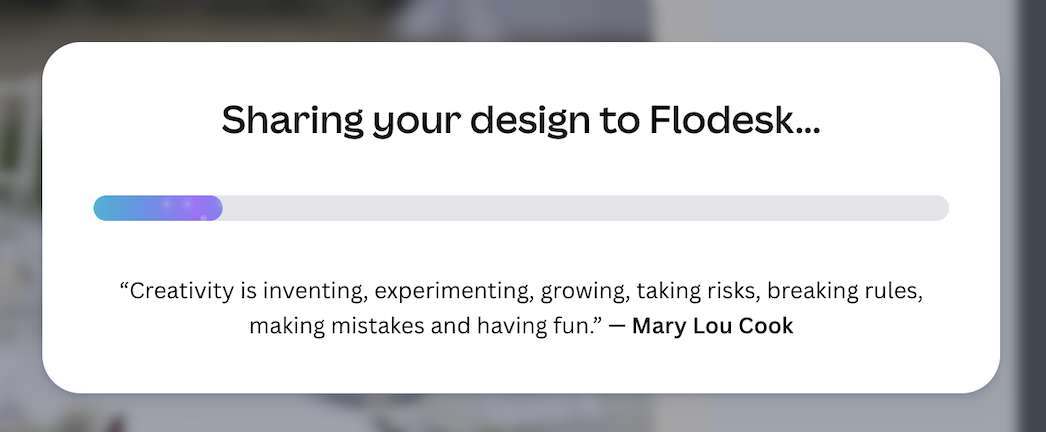Image resolution: width=1046 pixels, height=432 pixels.
Task: Click the blue start of the progress fill
Action: click(108, 208)
